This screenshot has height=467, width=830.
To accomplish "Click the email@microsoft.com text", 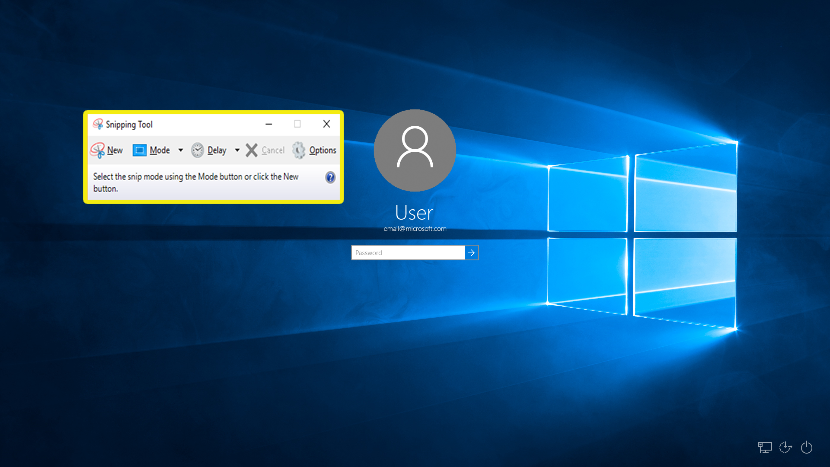I will click(x=415, y=229).
